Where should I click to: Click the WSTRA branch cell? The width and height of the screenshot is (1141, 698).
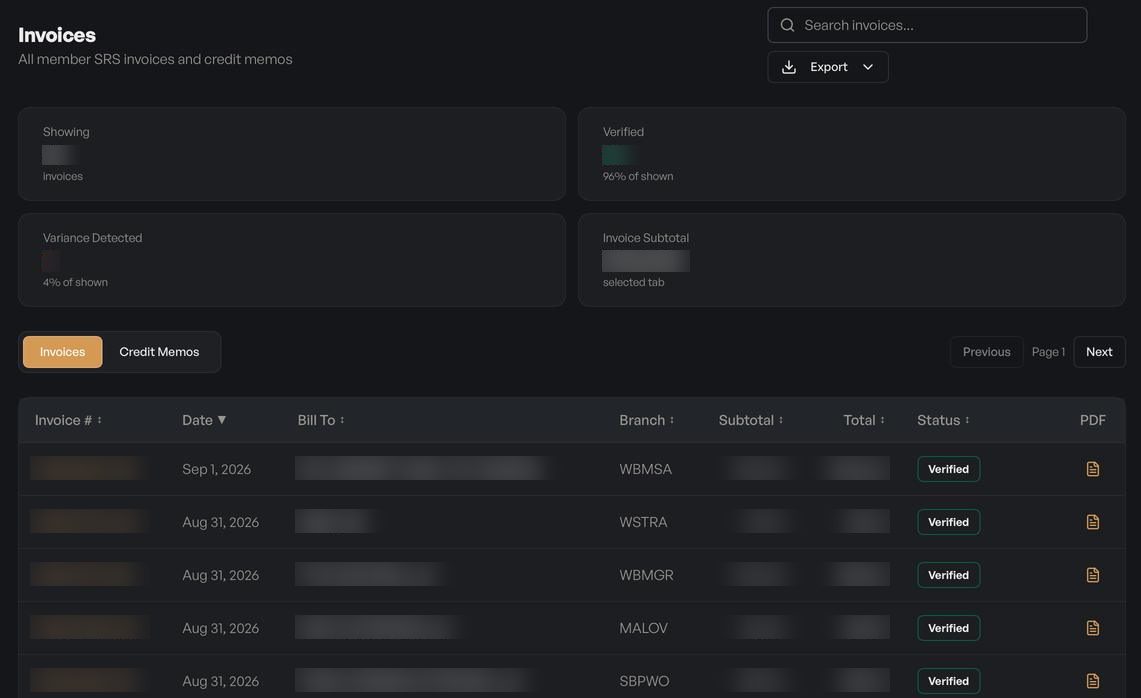(x=643, y=523)
